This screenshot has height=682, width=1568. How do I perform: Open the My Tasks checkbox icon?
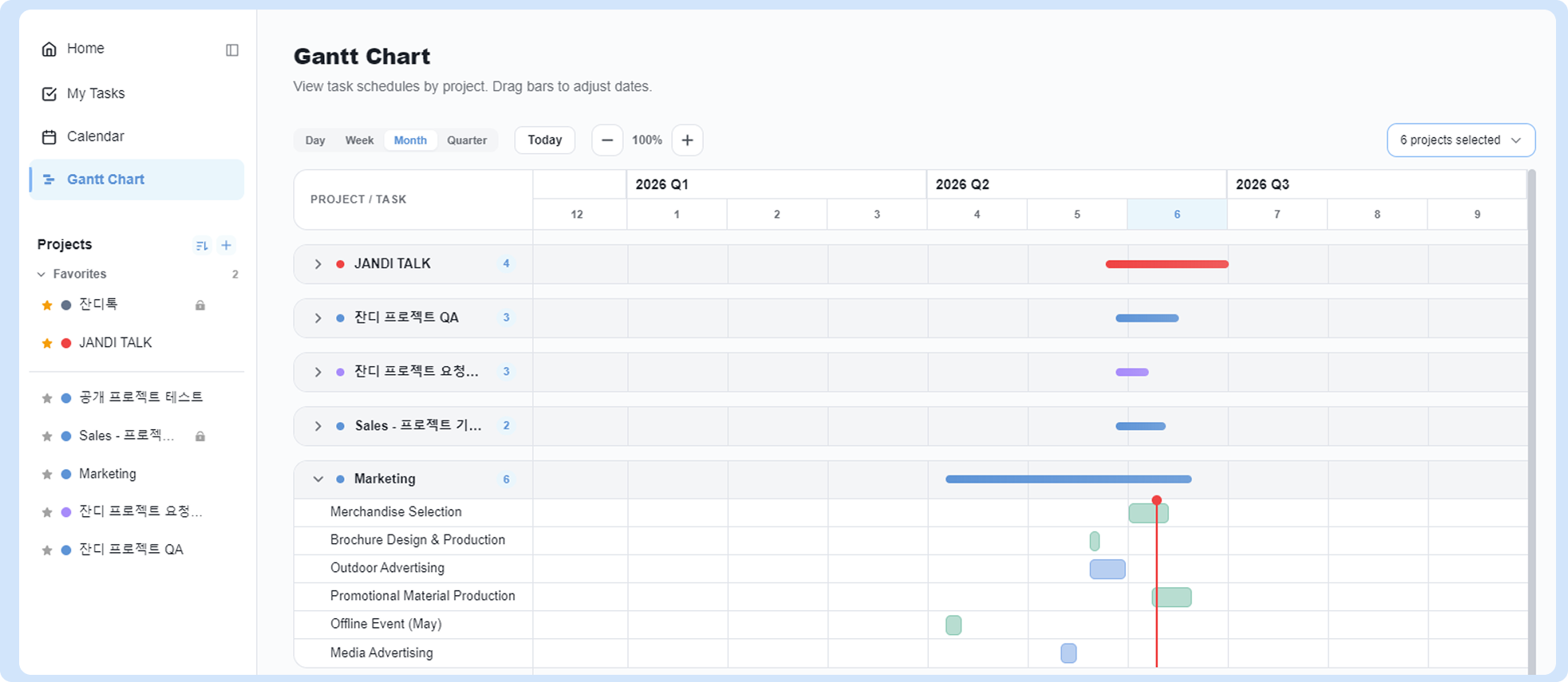tap(49, 93)
